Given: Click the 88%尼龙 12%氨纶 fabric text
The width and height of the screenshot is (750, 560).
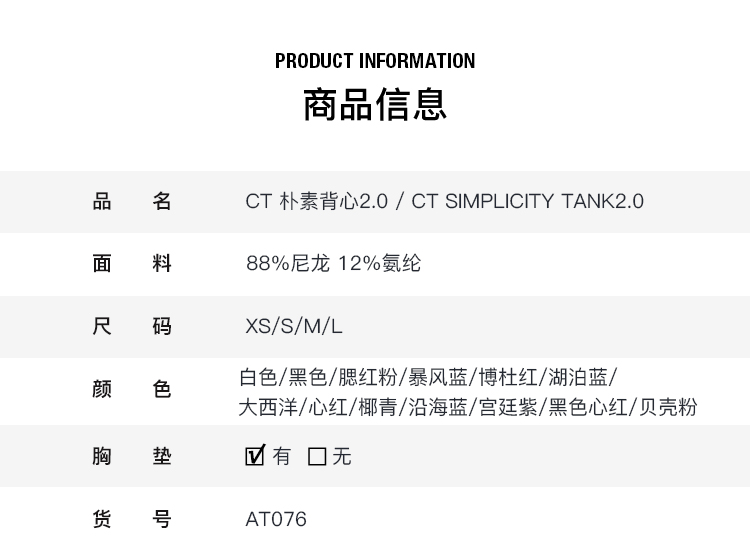Looking at the screenshot, I should point(333,264).
